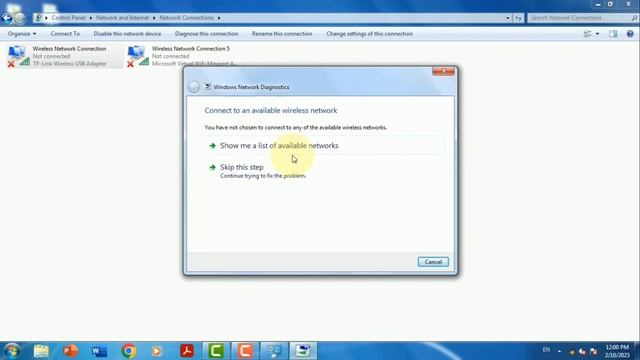Viewport: 640px width, 360px height.
Task: Go back with the Explorer back button
Action: pos(7,18)
